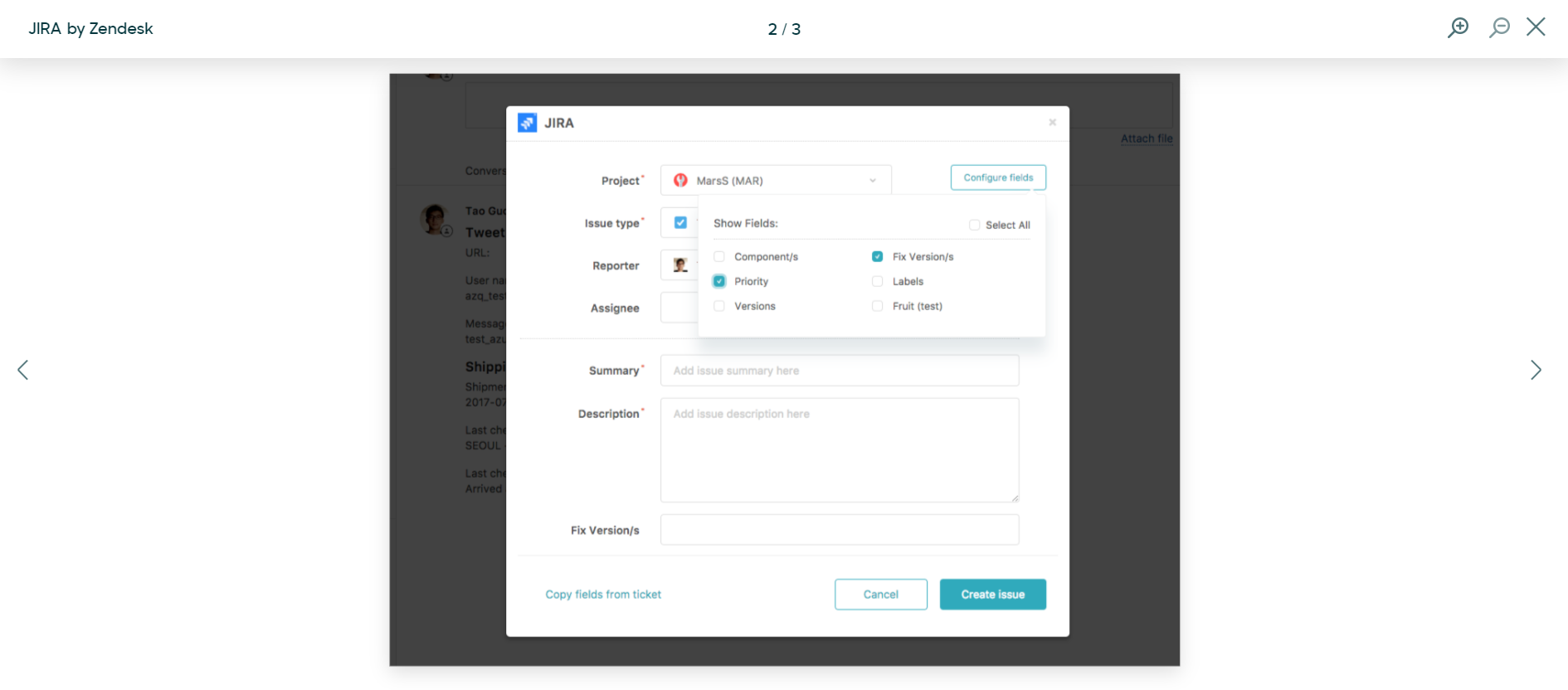Click Copy fields from ticket link
The height and width of the screenshot is (690, 1568).
[x=603, y=595]
